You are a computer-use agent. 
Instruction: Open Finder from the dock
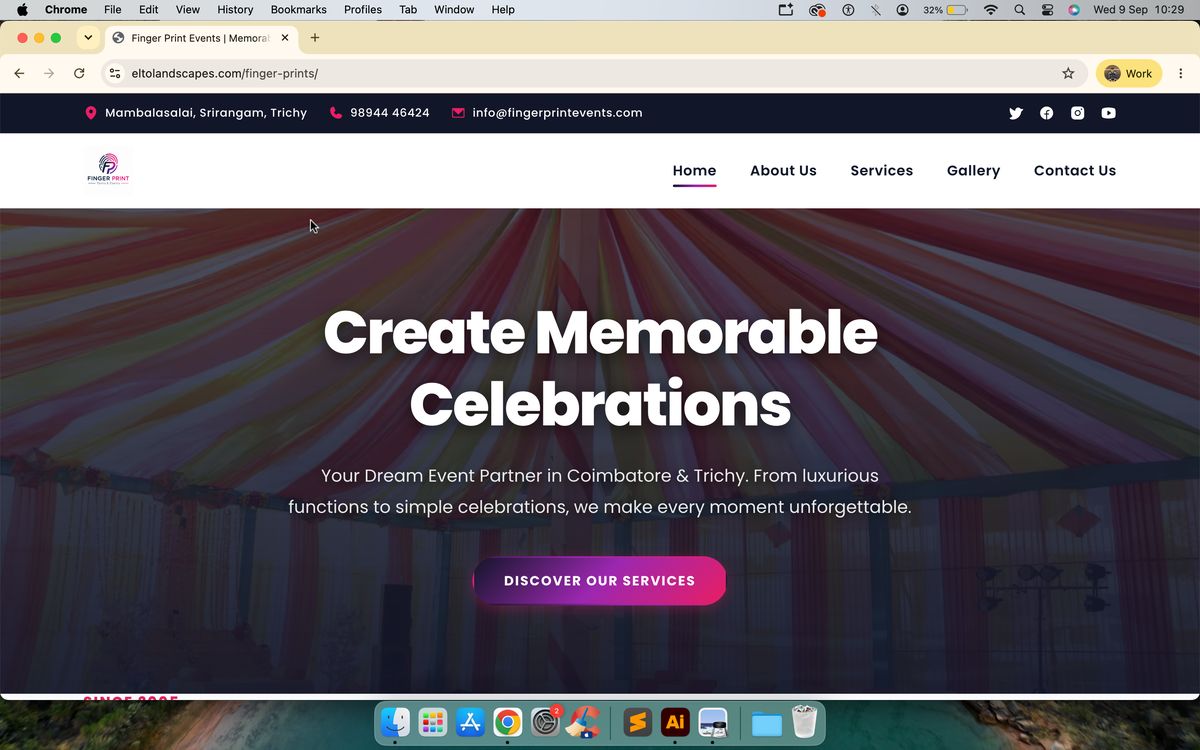tap(396, 722)
